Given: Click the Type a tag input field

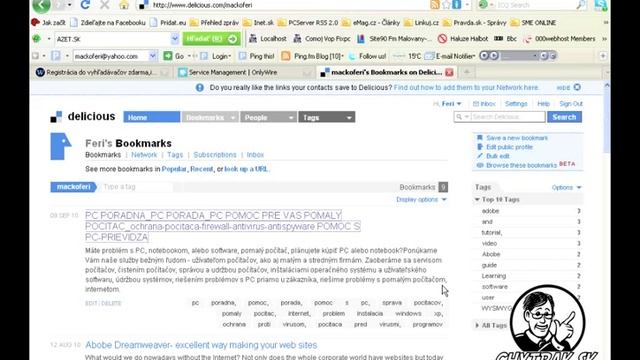Looking at the screenshot, I should pos(137,187).
